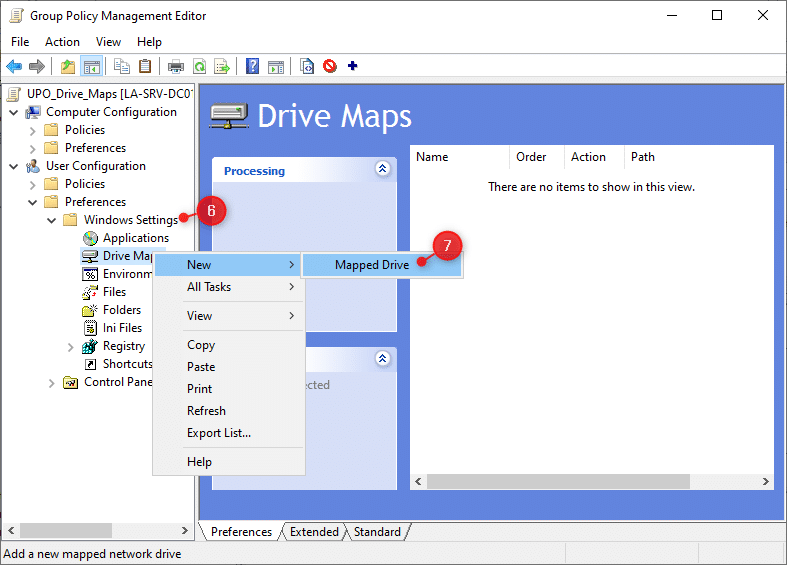
Task: Collapse the Windows Settings node
Action: [51, 220]
